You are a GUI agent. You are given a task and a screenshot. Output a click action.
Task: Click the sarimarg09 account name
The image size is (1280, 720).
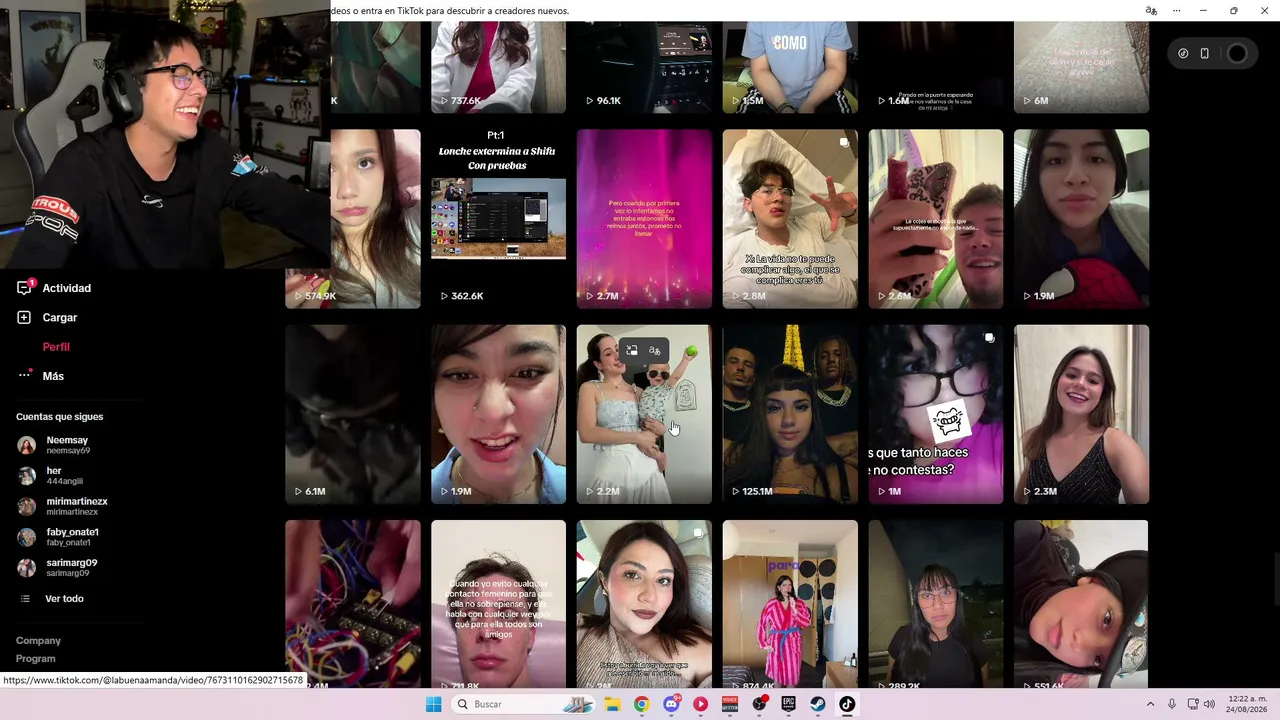pos(71,563)
